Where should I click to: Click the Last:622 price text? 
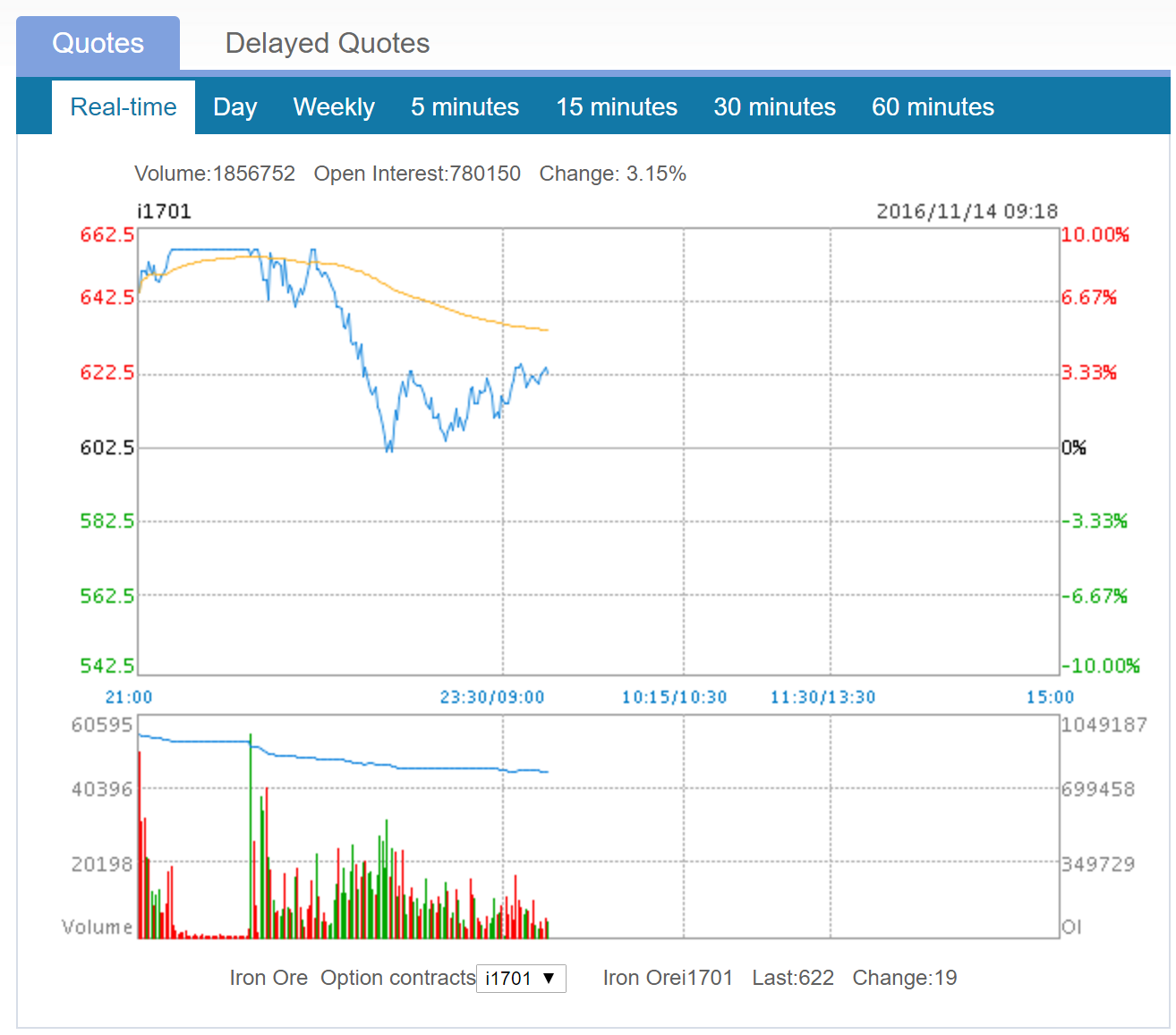792,978
